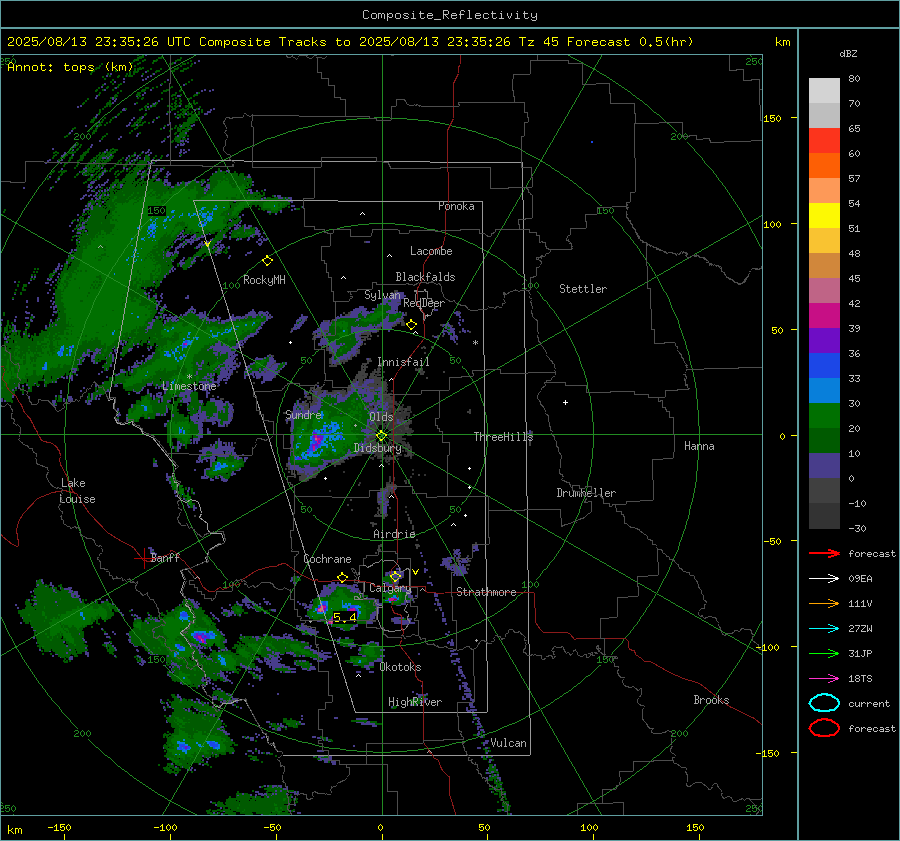
Task: Click the yellow diamond radar center marker by Olds
Action: point(381,436)
